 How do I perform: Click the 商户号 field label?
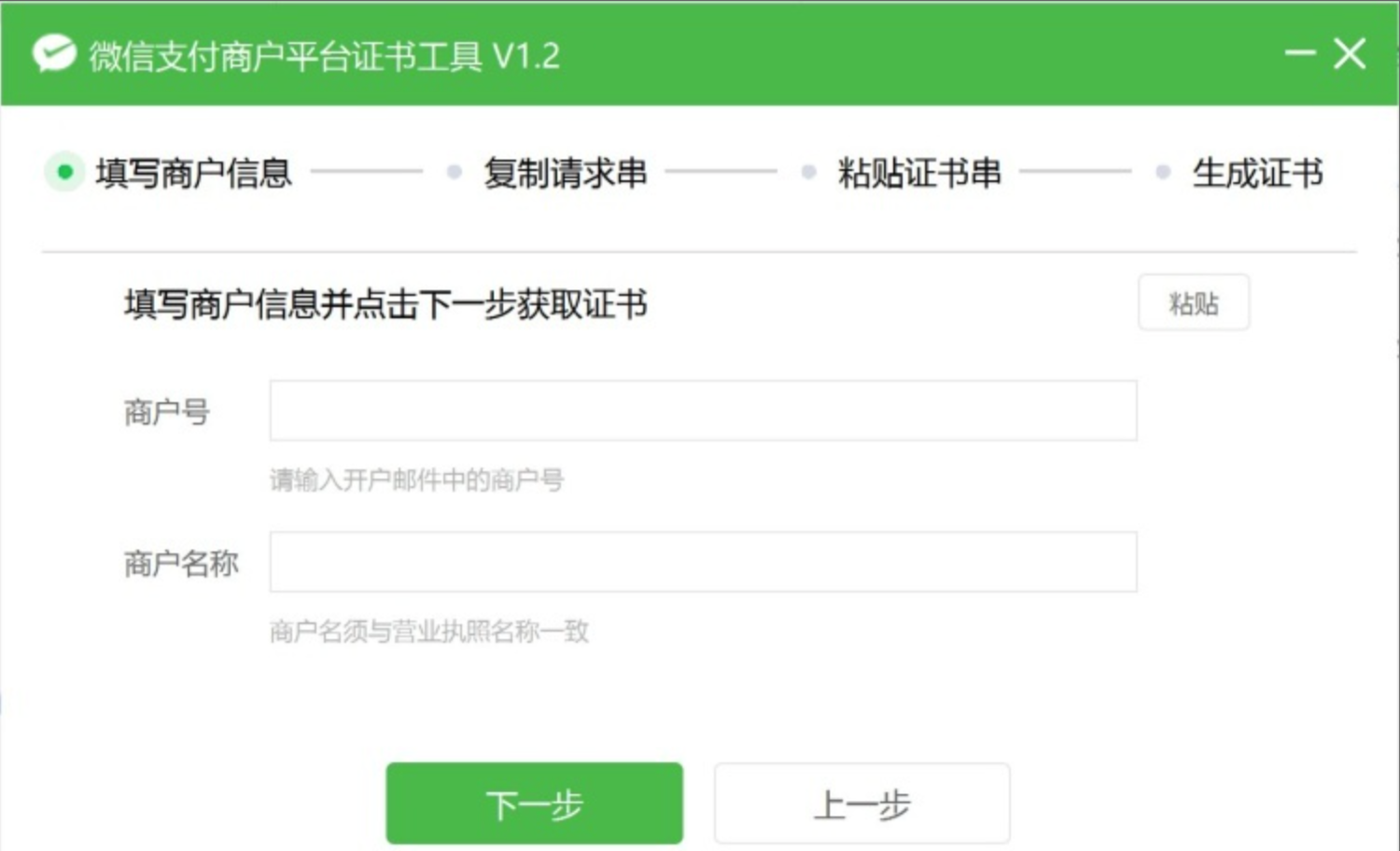pos(167,412)
